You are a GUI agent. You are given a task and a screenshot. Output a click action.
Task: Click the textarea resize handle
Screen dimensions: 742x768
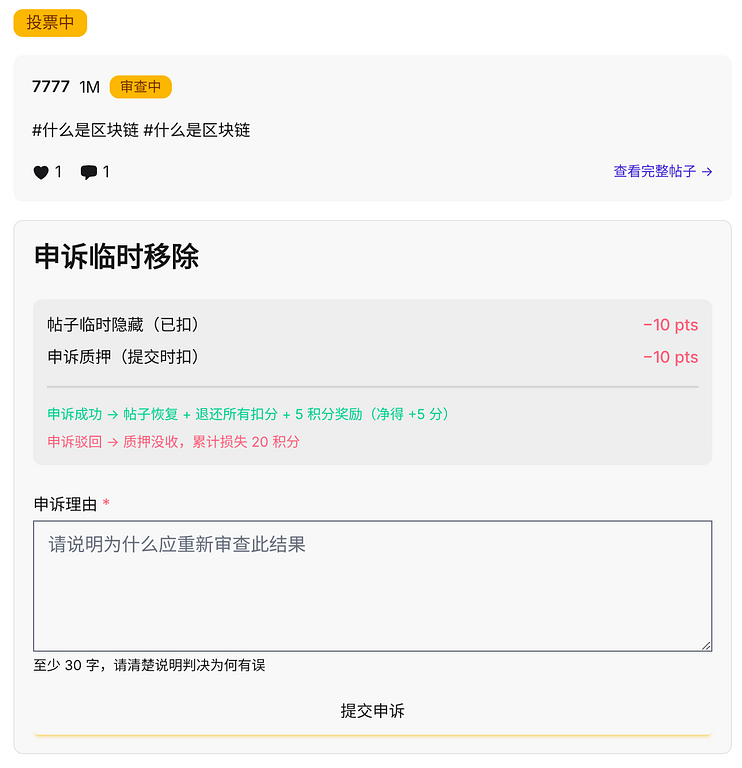click(706, 645)
